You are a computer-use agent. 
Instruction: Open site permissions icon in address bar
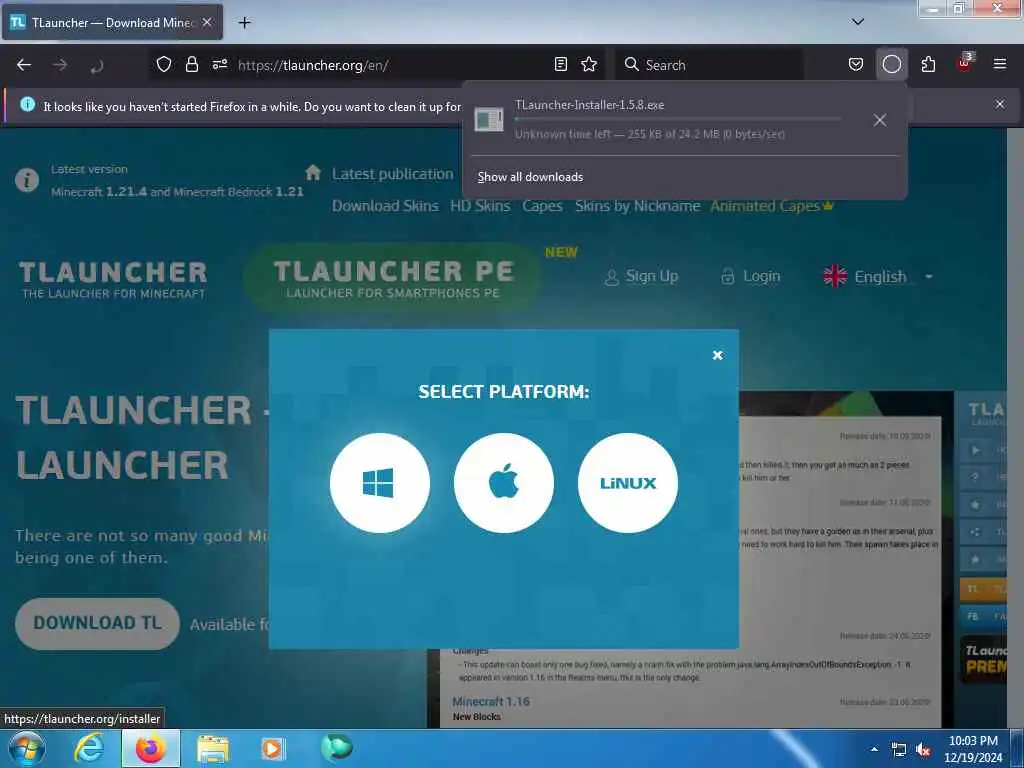tap(219, 64)
